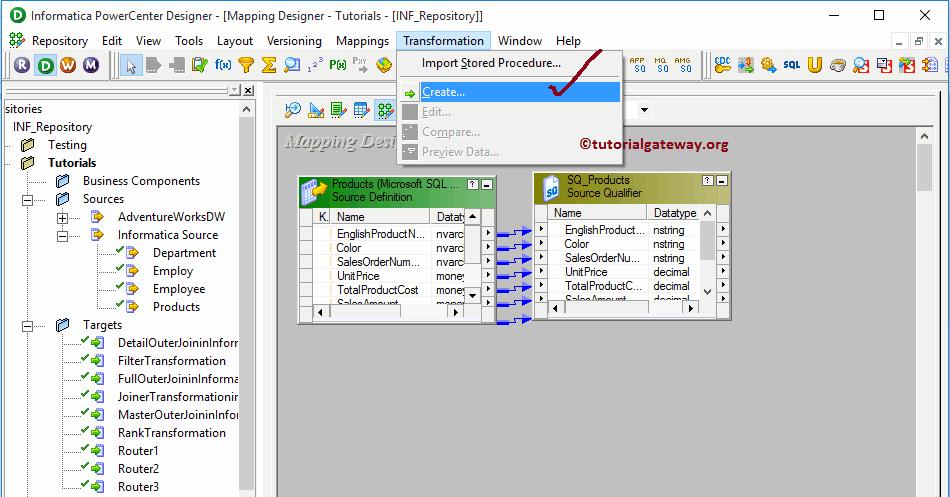Add an Aggregator (sigma) transformation
The width and height of the screenshot is (950, 497).
click(269, 65)
